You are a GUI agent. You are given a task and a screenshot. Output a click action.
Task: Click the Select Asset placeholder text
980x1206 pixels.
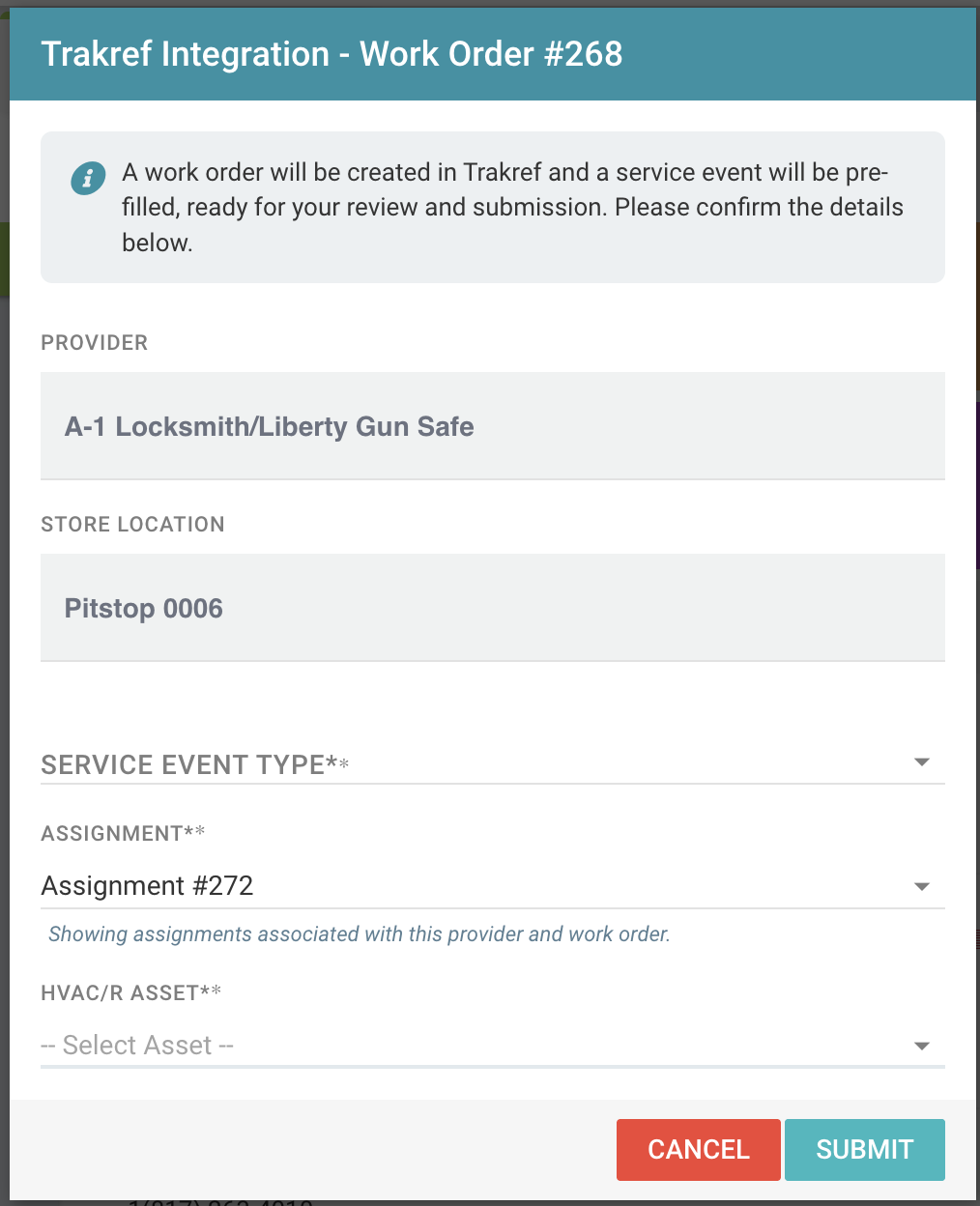(x=137, y=1046)
